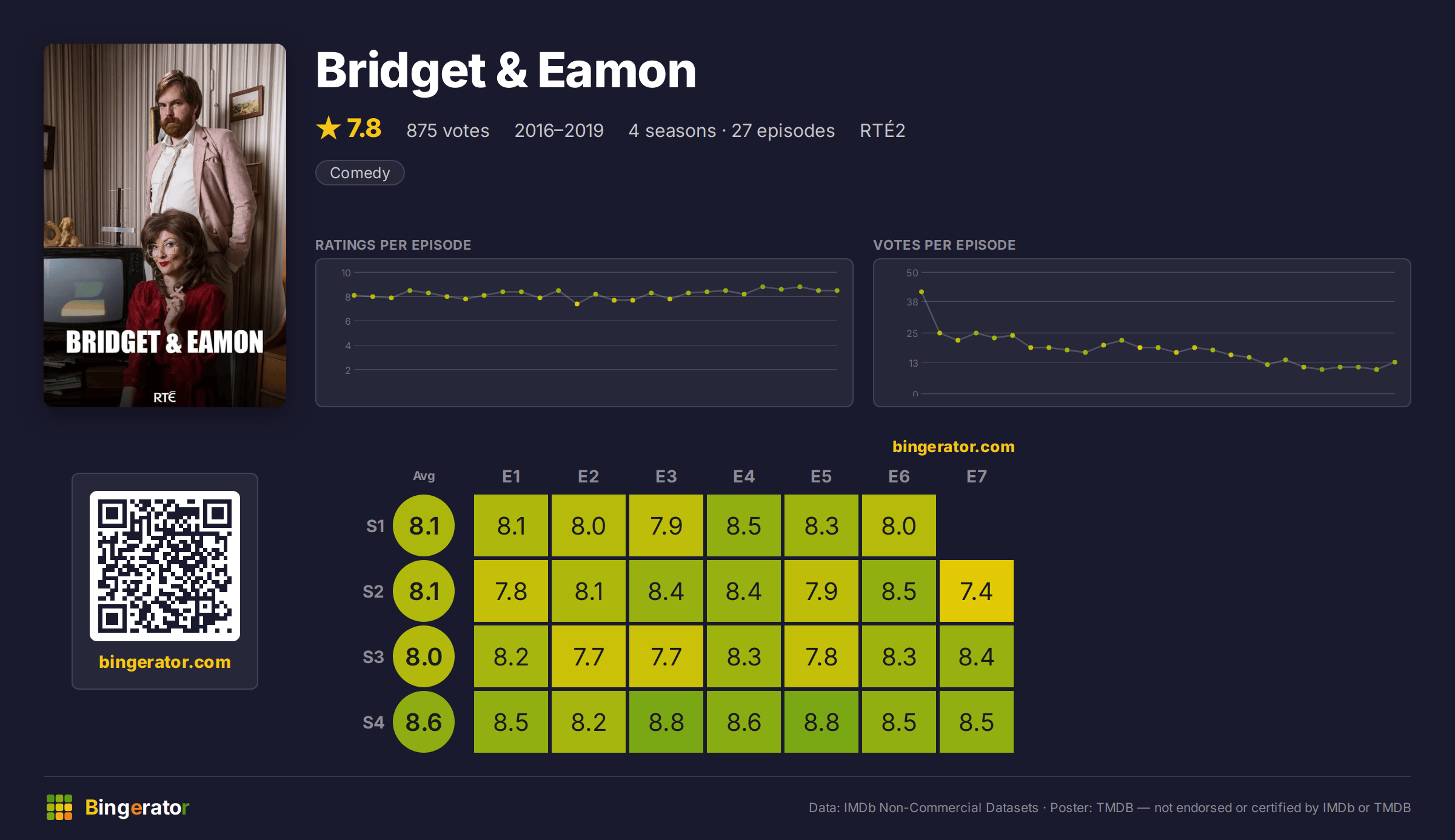
Task: Click the RTÉ logo on the poster
Action: [164, 397]
